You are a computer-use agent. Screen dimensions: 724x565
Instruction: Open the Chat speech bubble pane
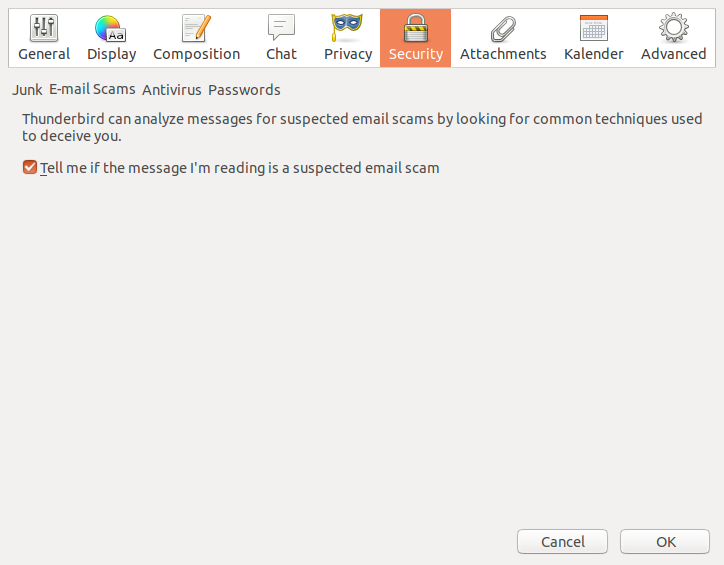tap(281, 38)
